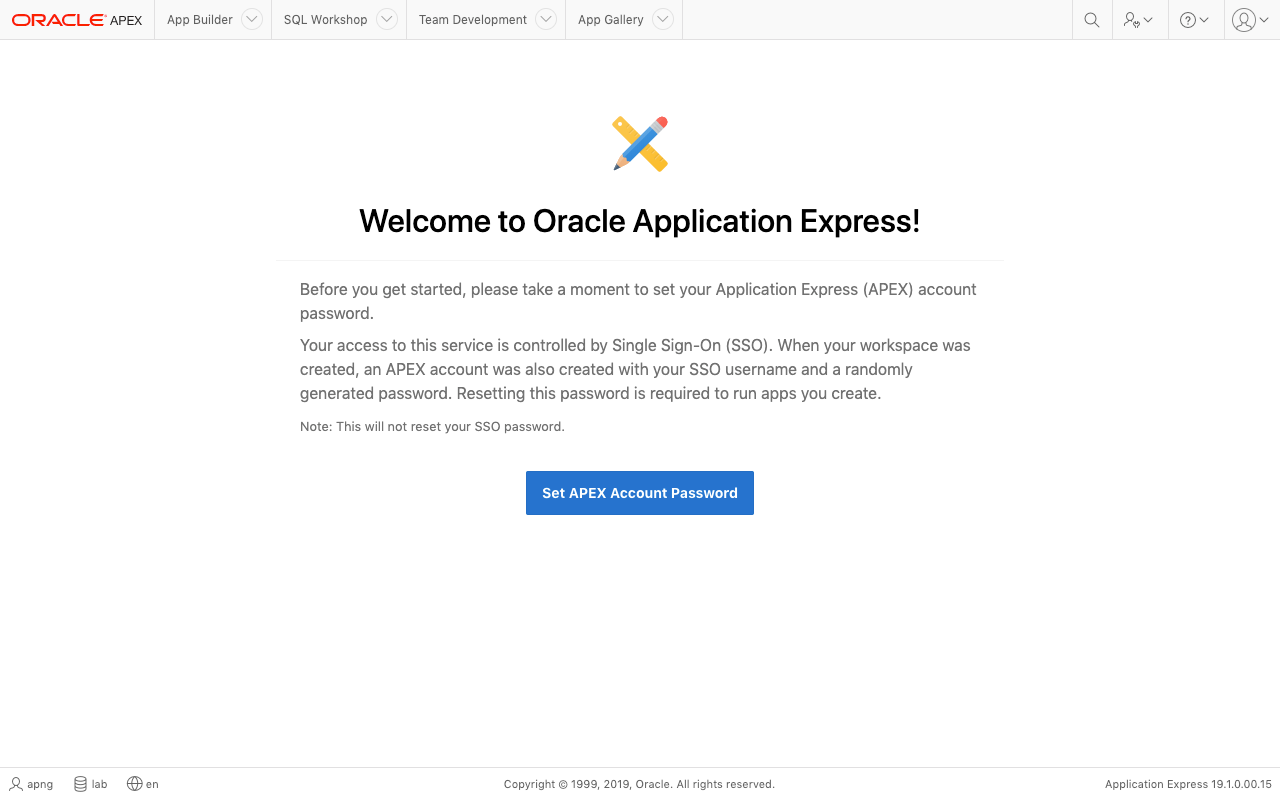Click the 'lab' workspace text in footer
Image resolution: width=1280 pixels, height=800 pixels.
tap(99, 785)
